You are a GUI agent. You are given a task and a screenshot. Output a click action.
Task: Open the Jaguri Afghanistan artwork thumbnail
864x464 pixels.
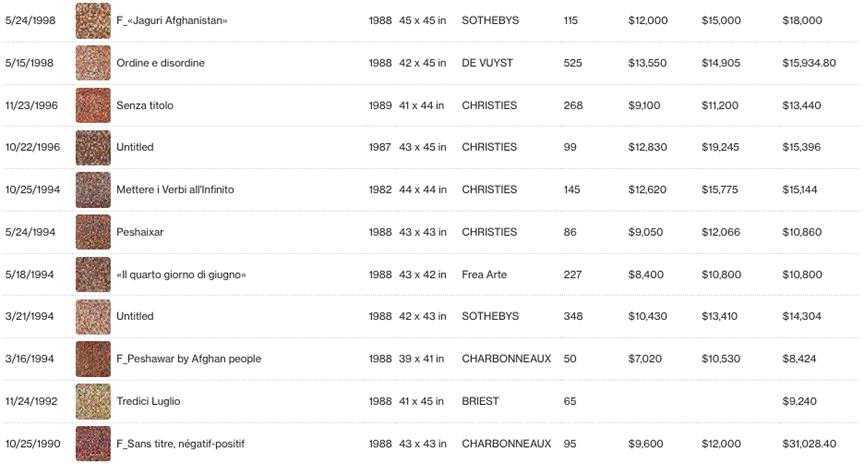point(93,20)
